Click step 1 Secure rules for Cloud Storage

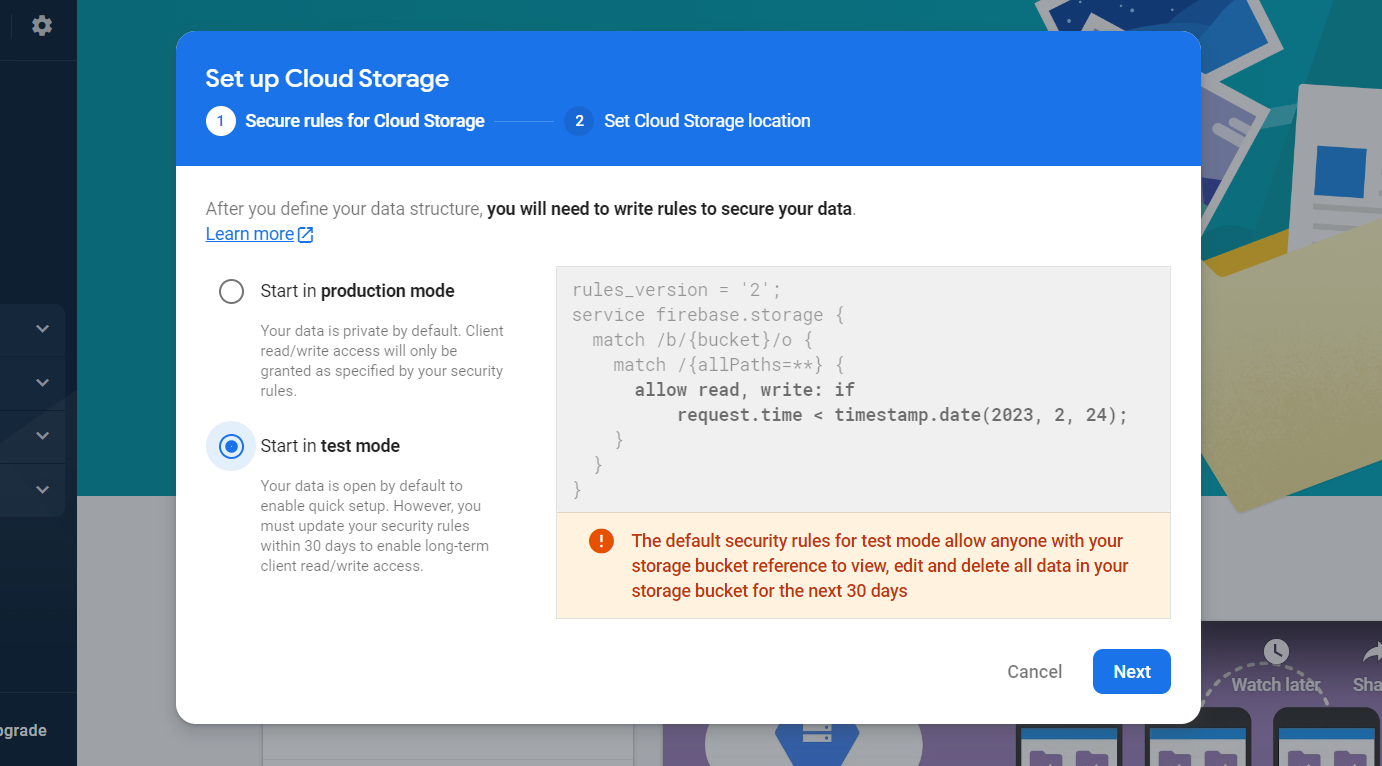(345, 121)
